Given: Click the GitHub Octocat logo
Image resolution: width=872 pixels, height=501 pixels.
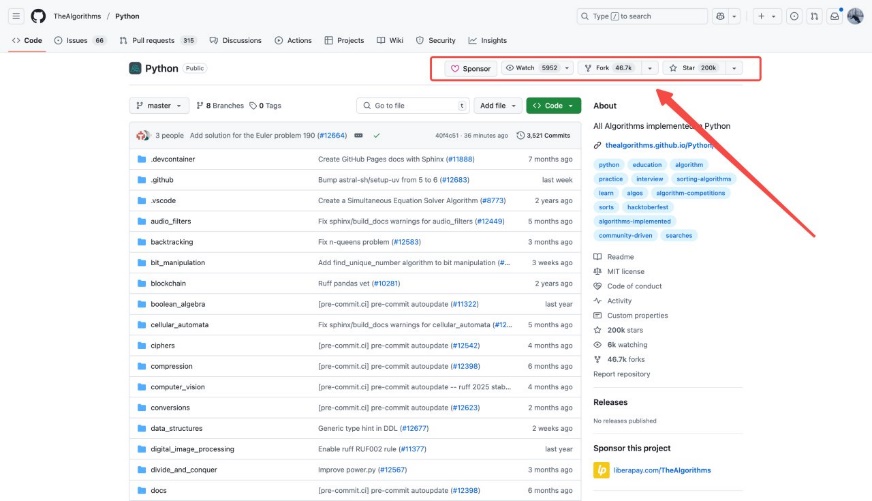Looking at the screenshot, I should click(38, 16).
